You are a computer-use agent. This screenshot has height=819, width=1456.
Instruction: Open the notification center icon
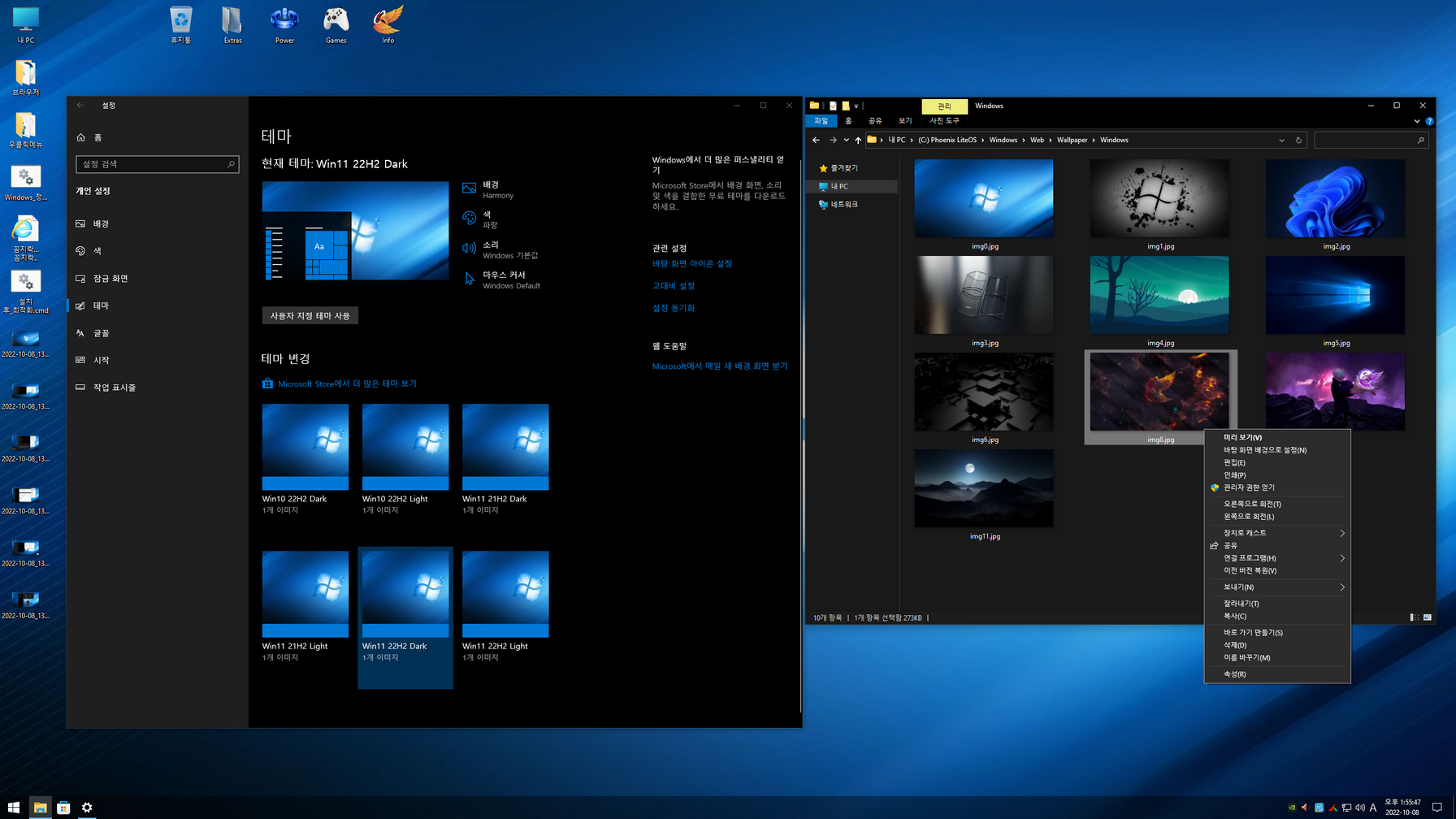[1437, 807]
